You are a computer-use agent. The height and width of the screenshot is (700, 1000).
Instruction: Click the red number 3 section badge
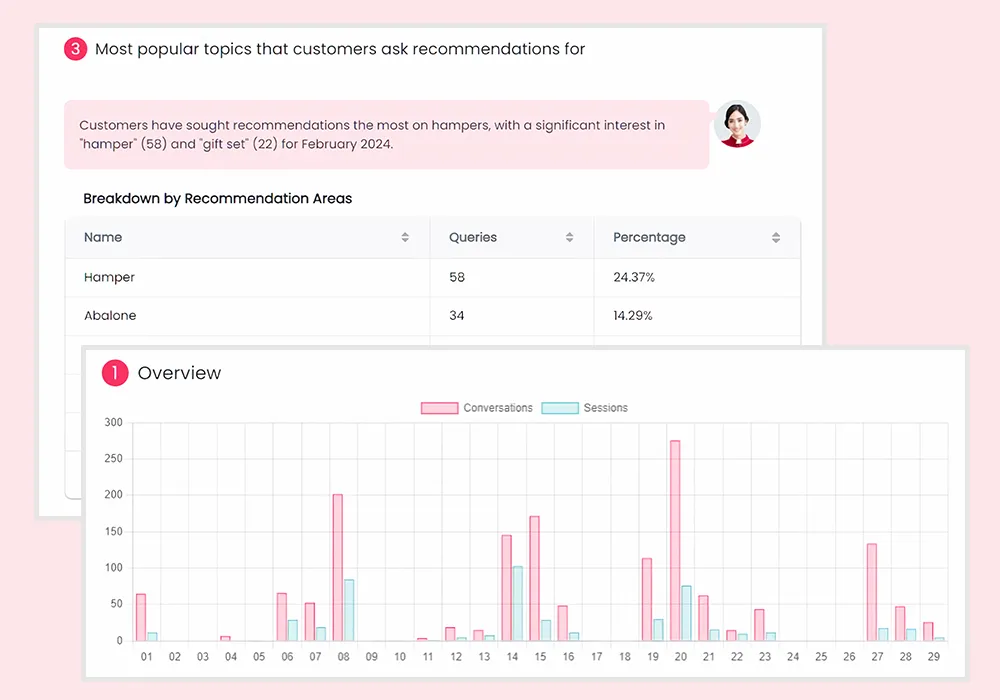[x=75, y=48]
